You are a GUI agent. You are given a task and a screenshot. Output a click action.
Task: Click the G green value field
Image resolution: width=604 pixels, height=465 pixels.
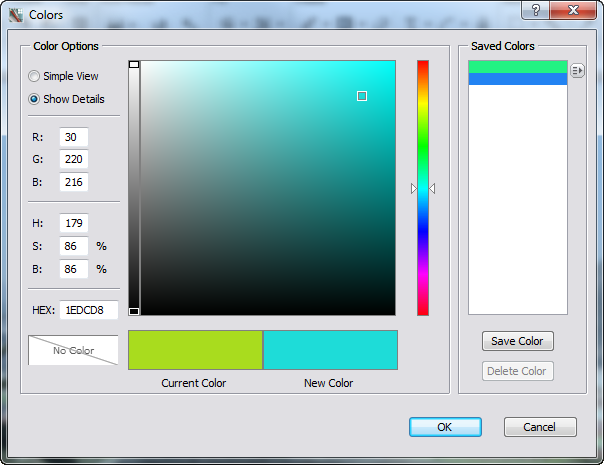[x=74, y=159]
